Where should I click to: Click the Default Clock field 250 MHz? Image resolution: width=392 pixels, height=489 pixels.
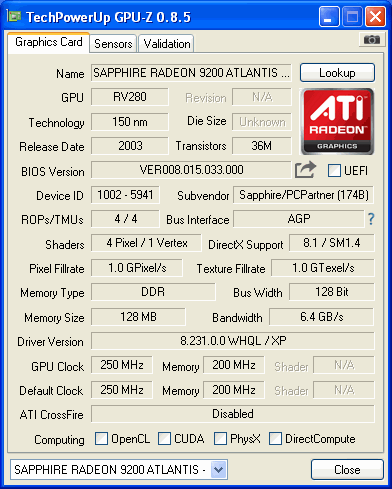tap(122, 390)
